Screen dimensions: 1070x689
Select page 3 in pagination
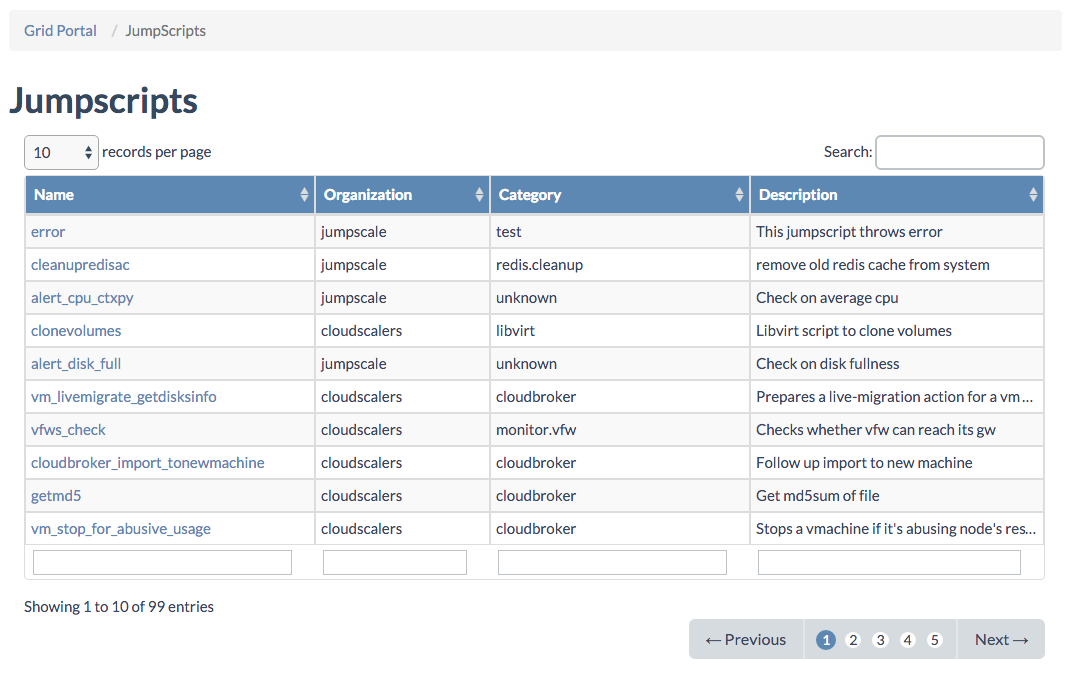pyautogui.click(x=880, y=640)
